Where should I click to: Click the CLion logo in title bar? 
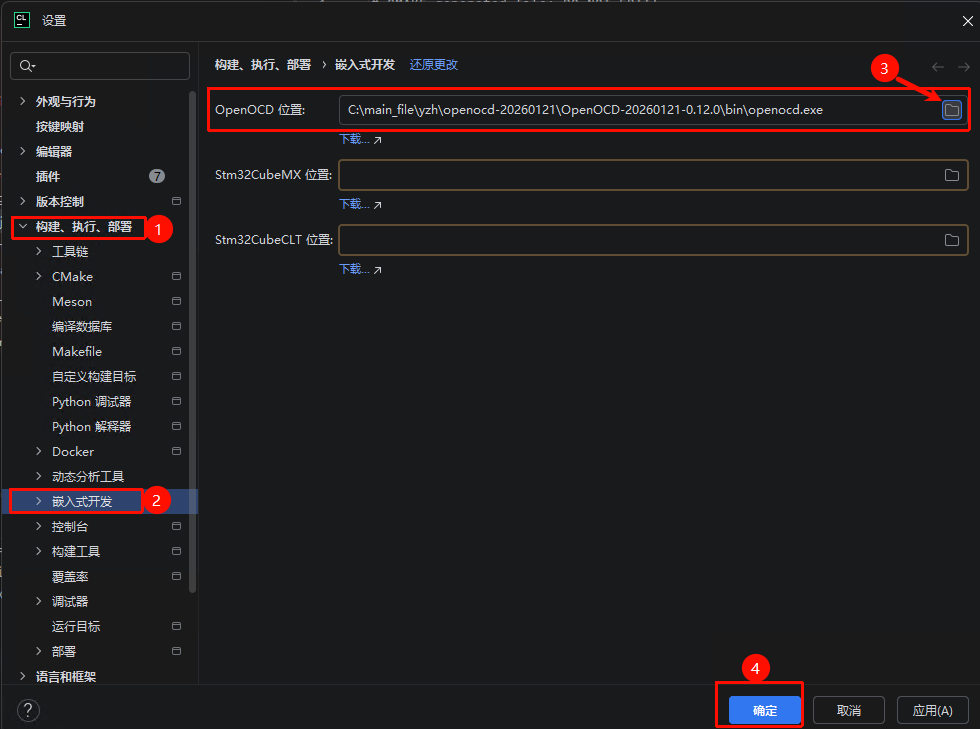pyautogui.click(x=21, y=20)
